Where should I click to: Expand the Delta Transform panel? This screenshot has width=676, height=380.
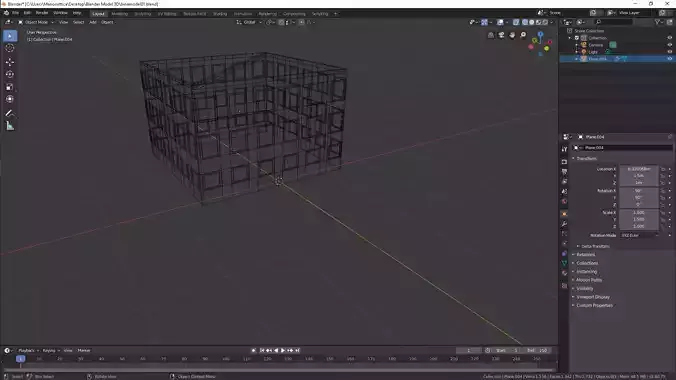pyautogui.click(x=595, y=246)
